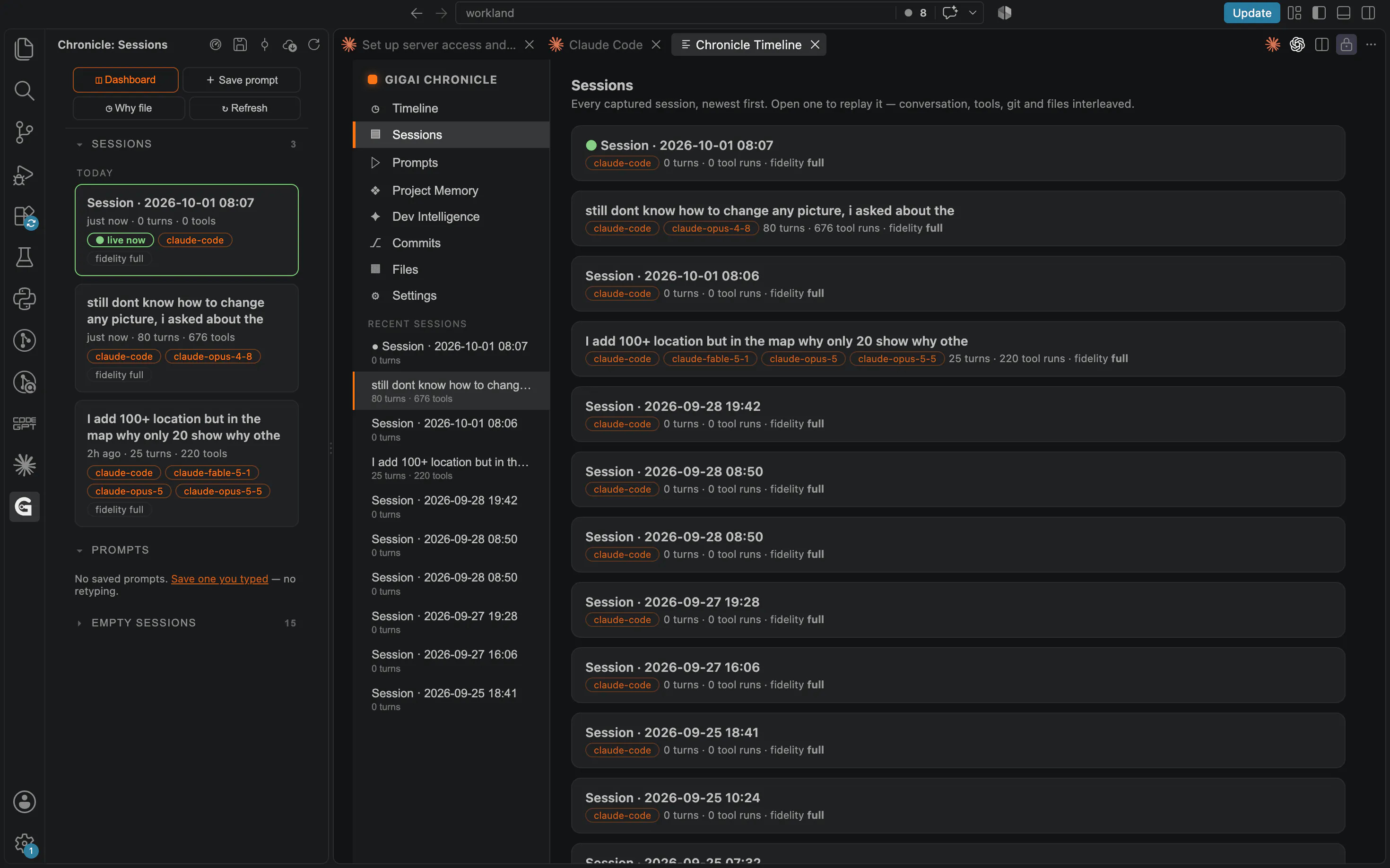Viewport: 1390px width, 868px height.
Task: Open Source Control in the activity bar
Action: [24, 132]
